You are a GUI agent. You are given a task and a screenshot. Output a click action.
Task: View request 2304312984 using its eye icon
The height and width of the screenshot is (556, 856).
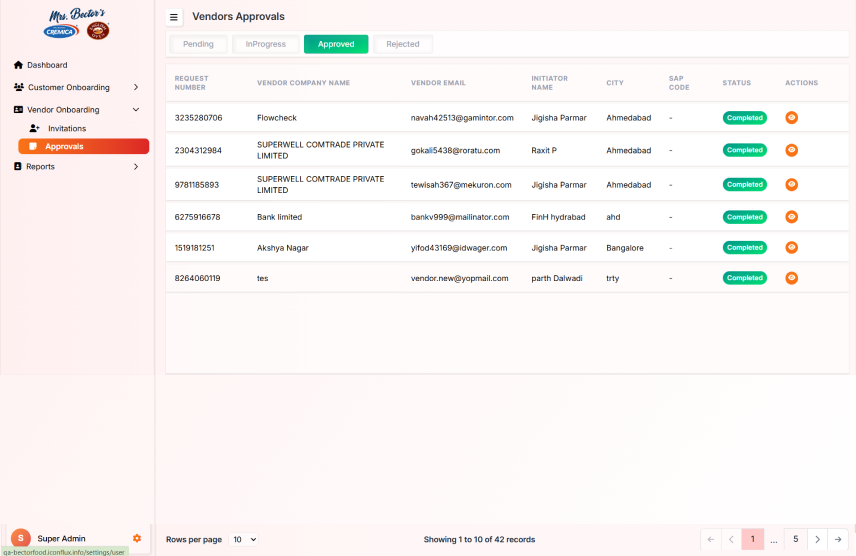tap(791, 150)
